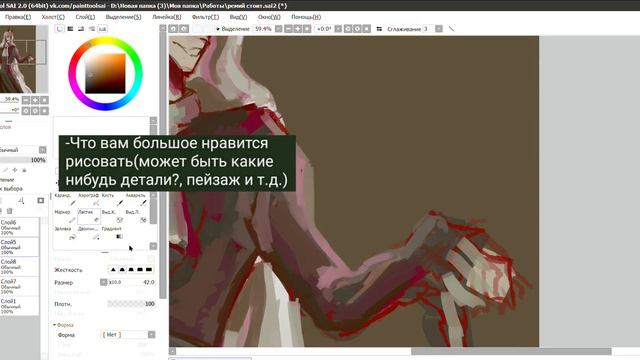The width and height of the screenshot is (640, 360).
Task: Open the Помощь menu
Action: click(306, 17)
